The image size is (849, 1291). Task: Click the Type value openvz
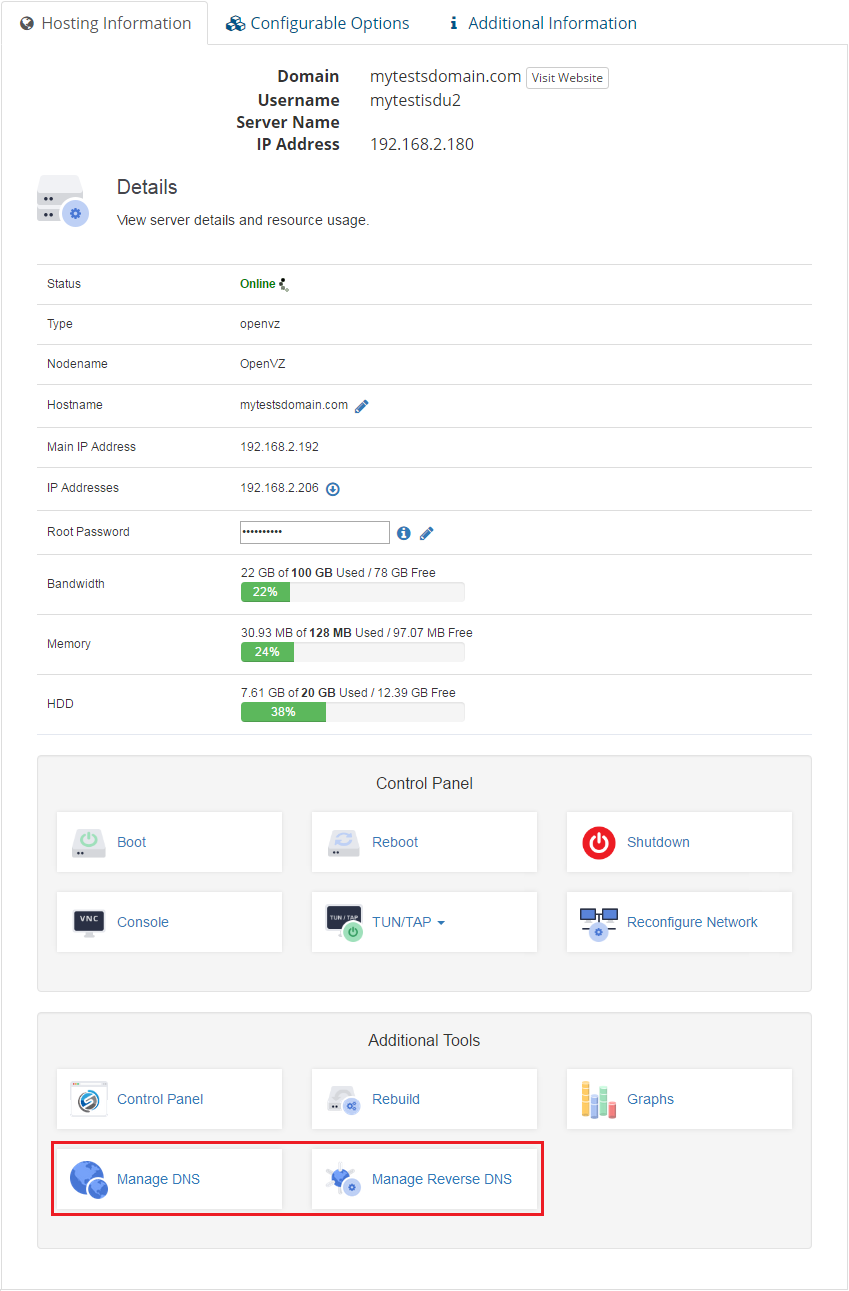tap(260, 324)
